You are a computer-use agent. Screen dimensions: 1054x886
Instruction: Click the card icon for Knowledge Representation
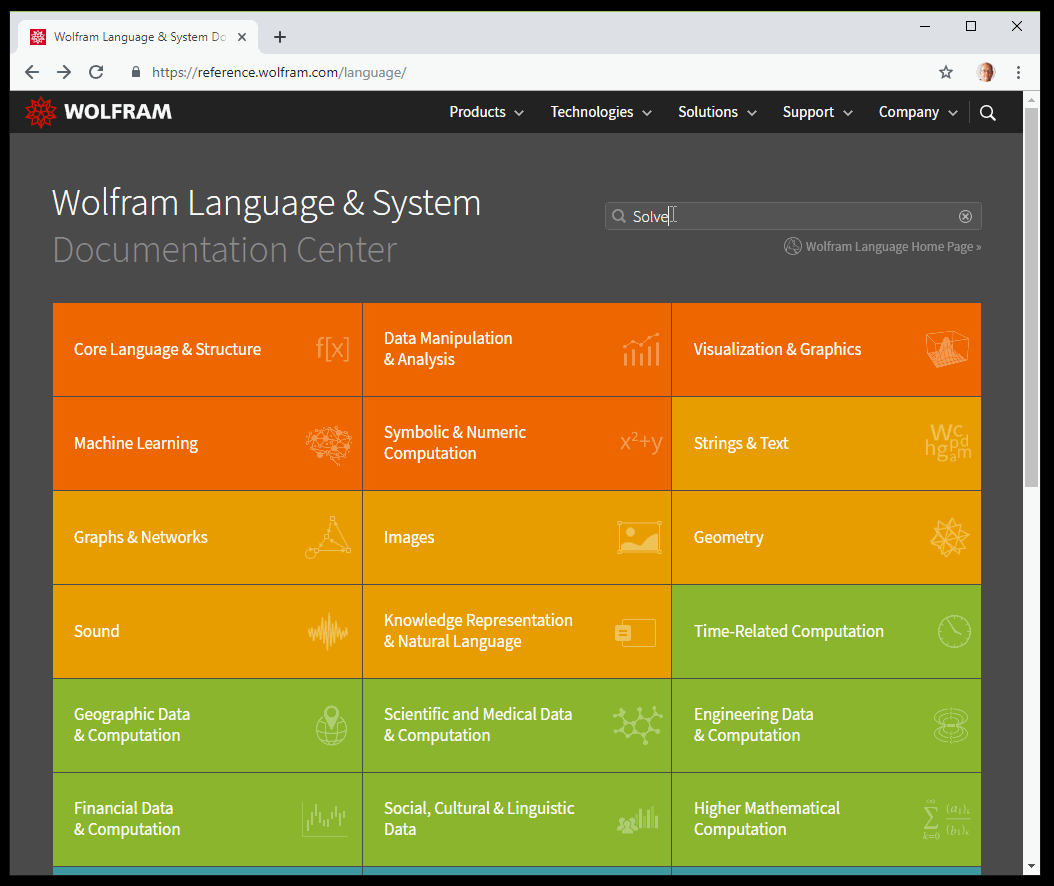pyautogui.click(x=635, y=633)
